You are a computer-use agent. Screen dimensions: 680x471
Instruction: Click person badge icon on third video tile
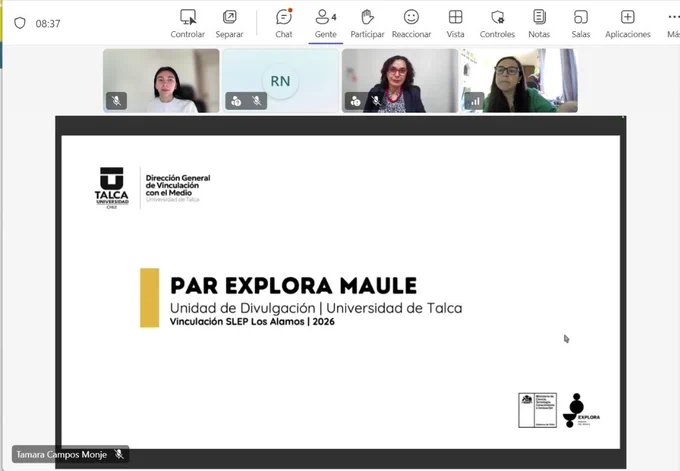(x=356, y=101)
